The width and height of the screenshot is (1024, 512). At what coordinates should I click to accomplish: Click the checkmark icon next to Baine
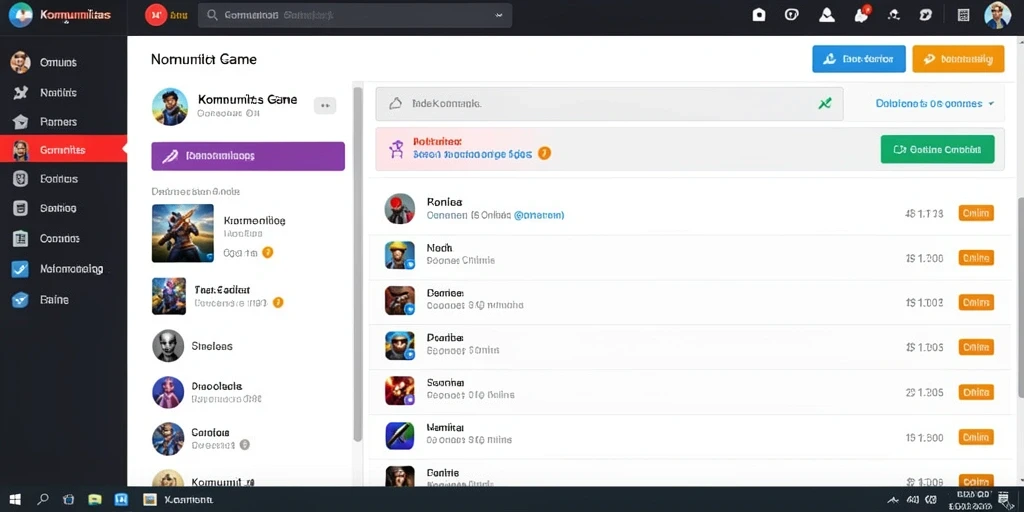click(20, 300)
